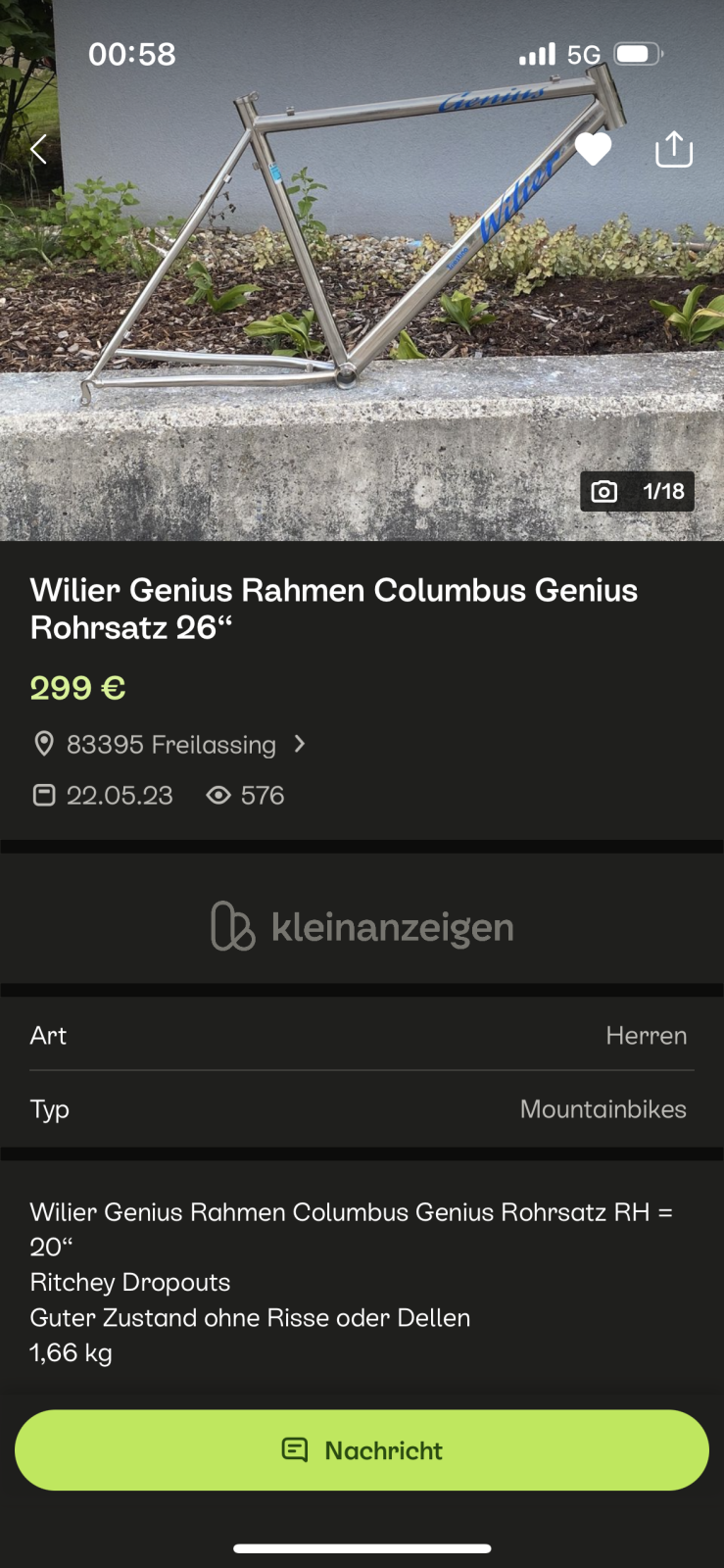
Task: Click the eye views icon
Action: click(218, 795)
